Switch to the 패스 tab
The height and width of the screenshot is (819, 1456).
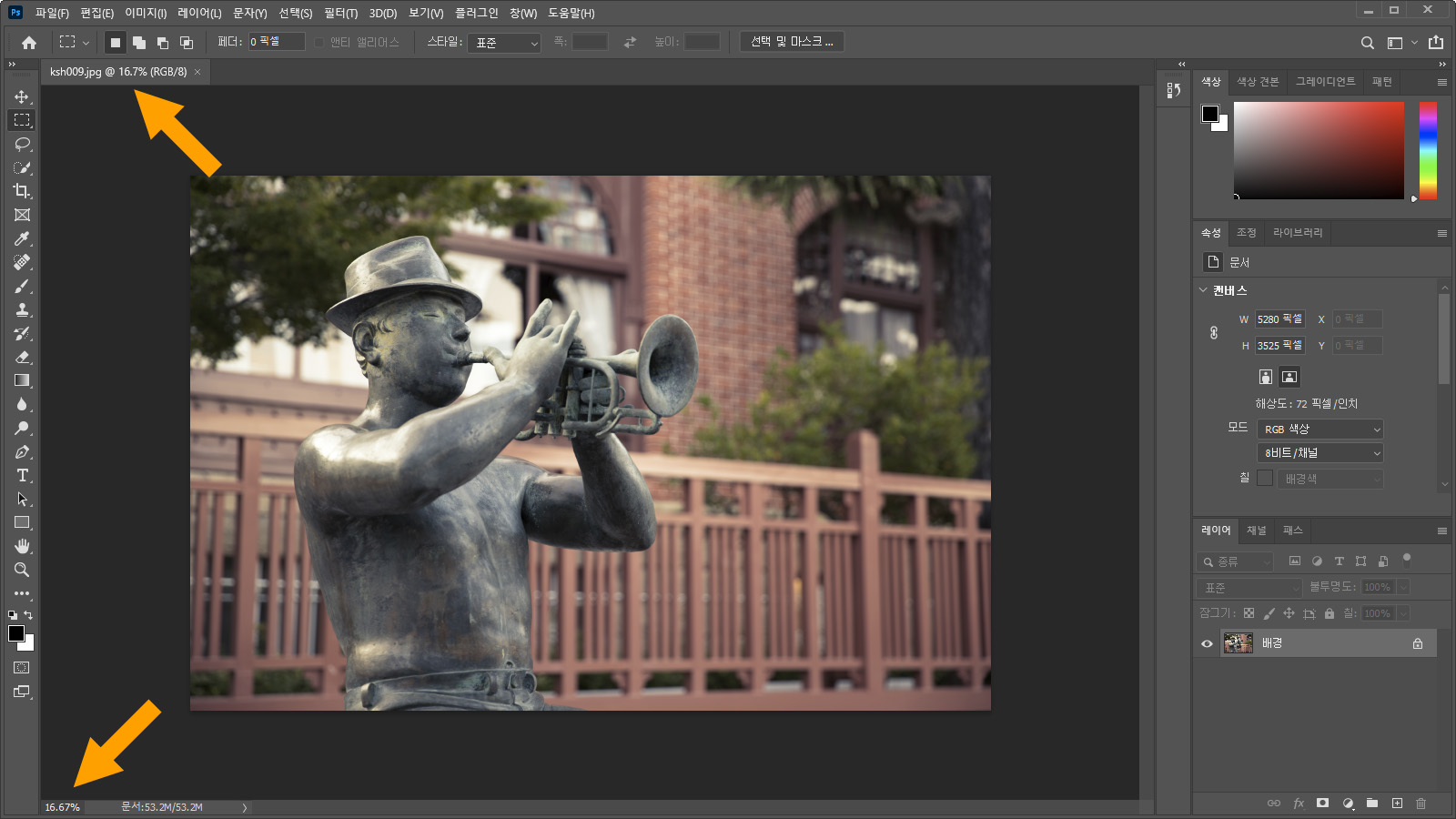[1292, 531]
